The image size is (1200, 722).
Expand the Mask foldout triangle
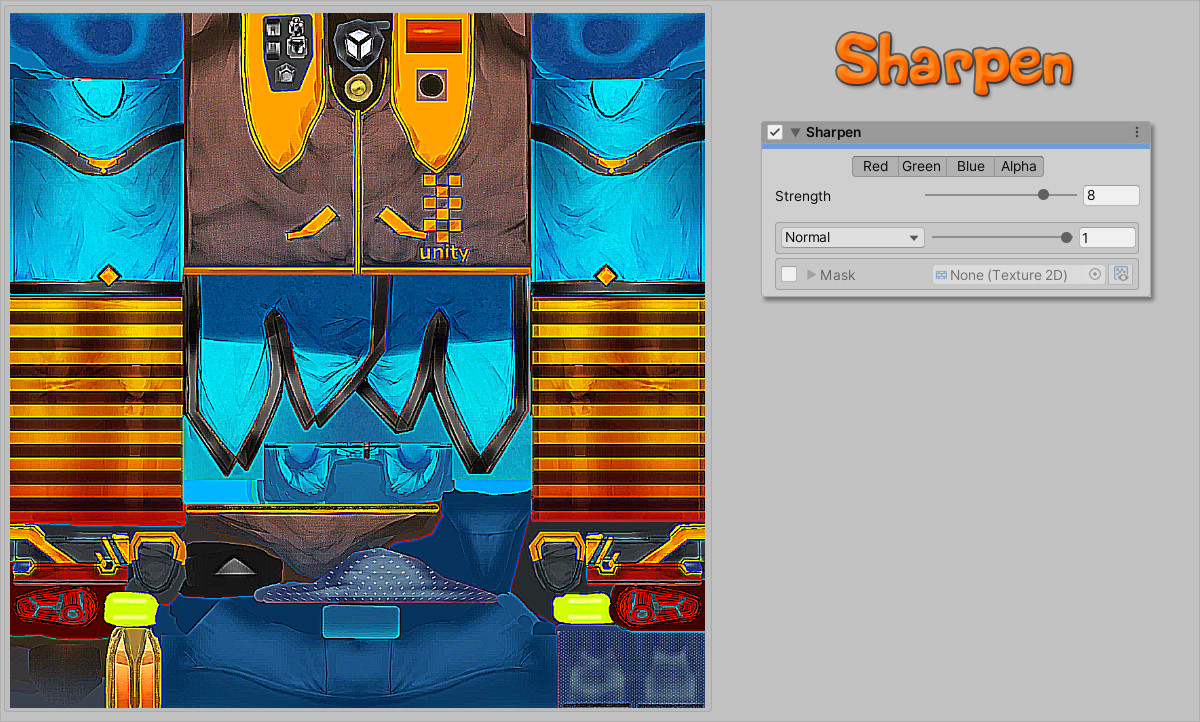click(x=812, y=274)
